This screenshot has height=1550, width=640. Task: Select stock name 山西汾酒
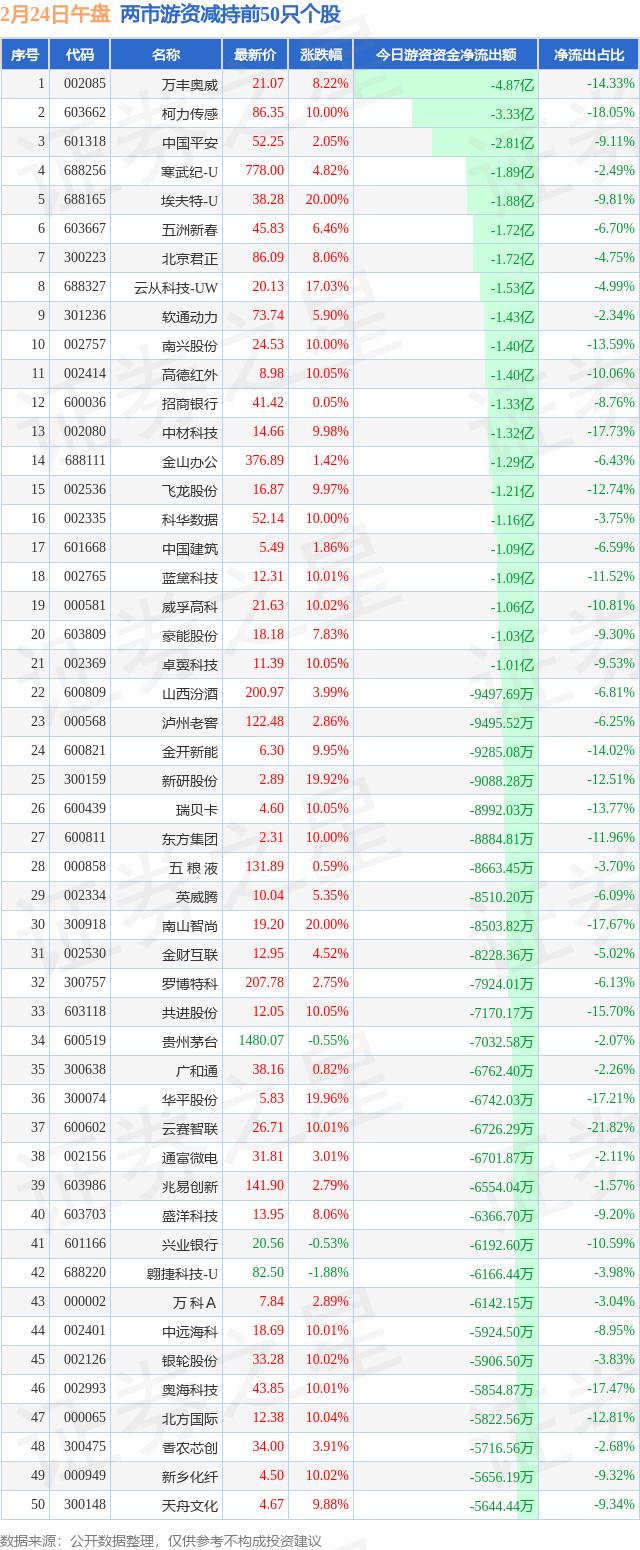[189, 693]
